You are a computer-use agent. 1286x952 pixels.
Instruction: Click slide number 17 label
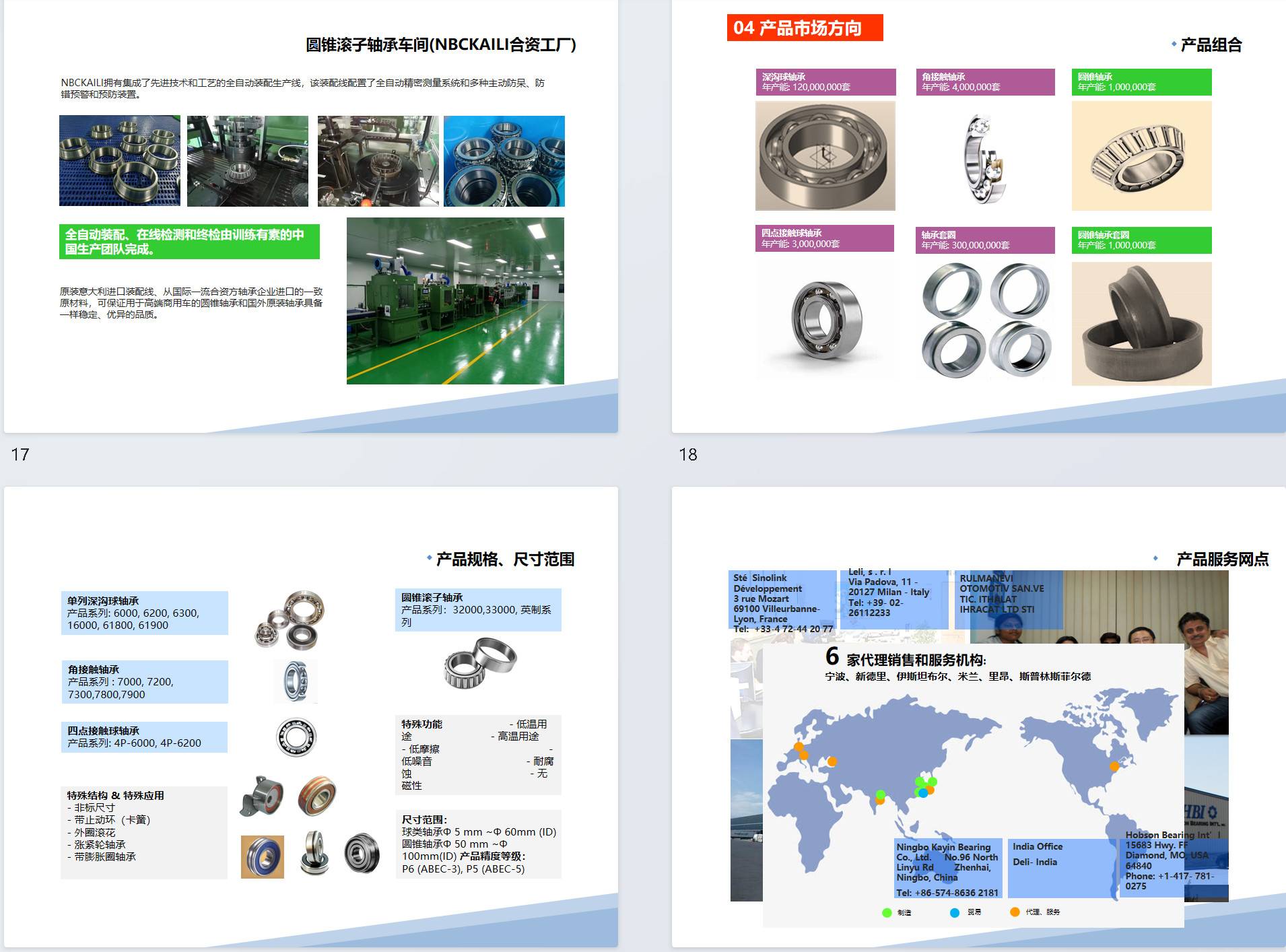tap(20, 454)
